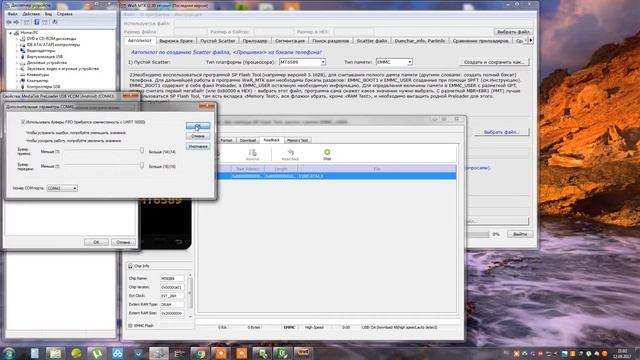Click the Chip Name field showing MT6589

172,278
